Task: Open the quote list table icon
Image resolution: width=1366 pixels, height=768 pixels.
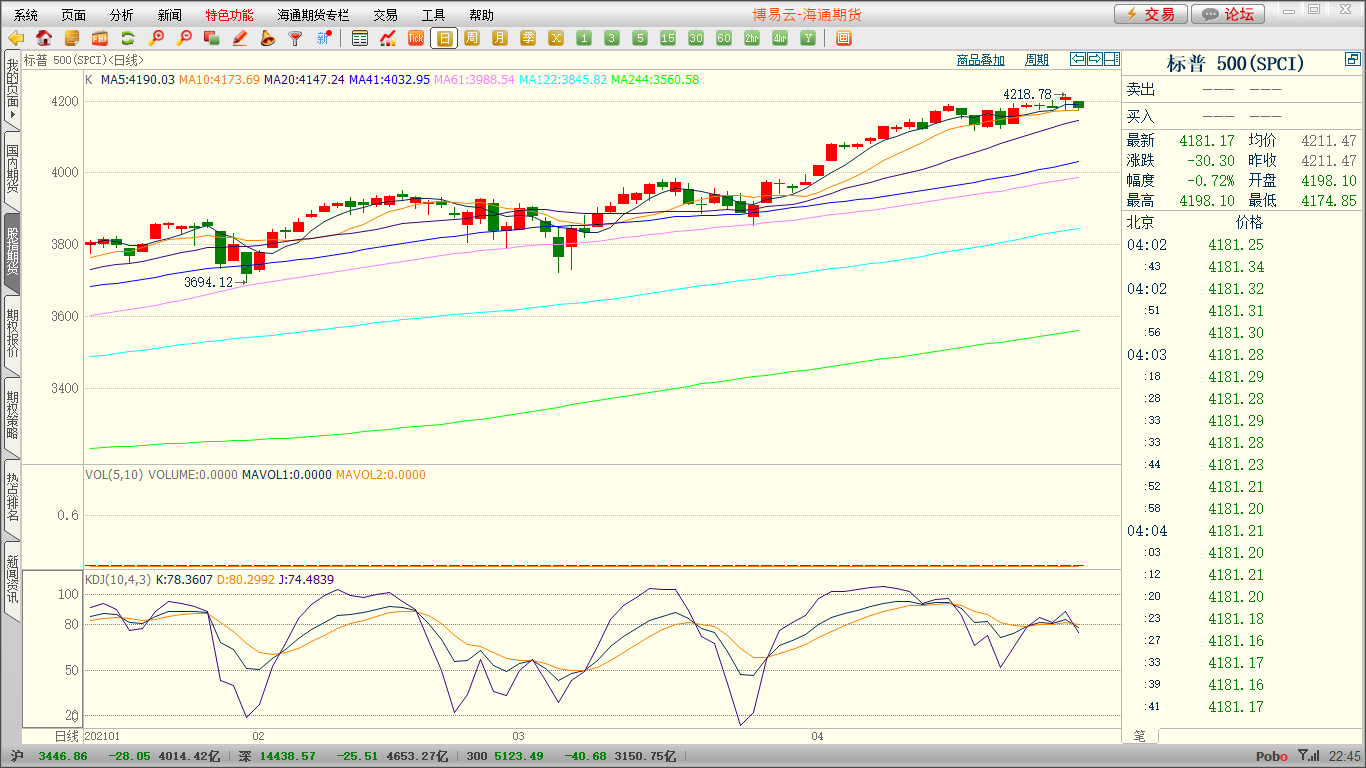Action: (x=360, y=38)
